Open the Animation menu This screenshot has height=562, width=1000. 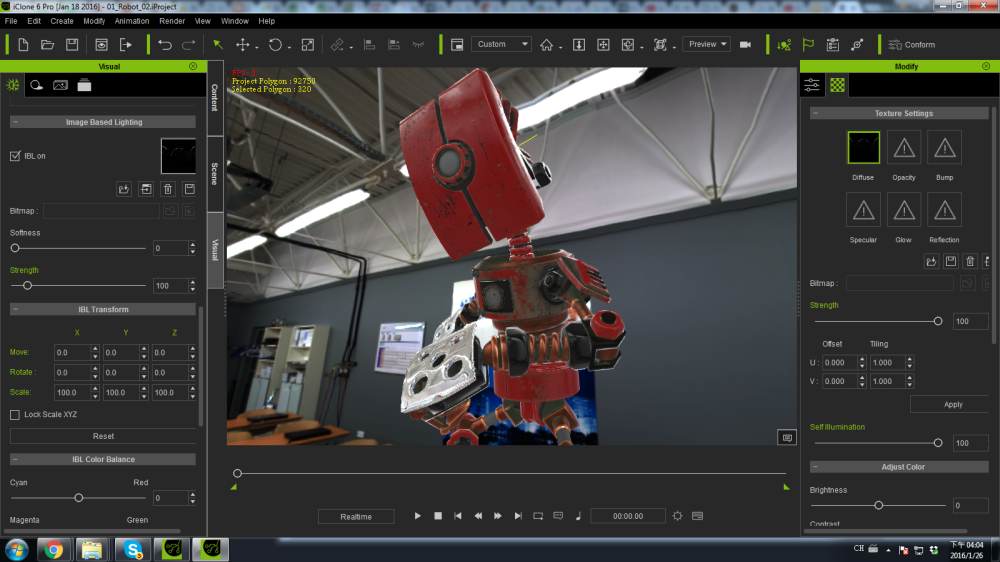coord(131,20)
